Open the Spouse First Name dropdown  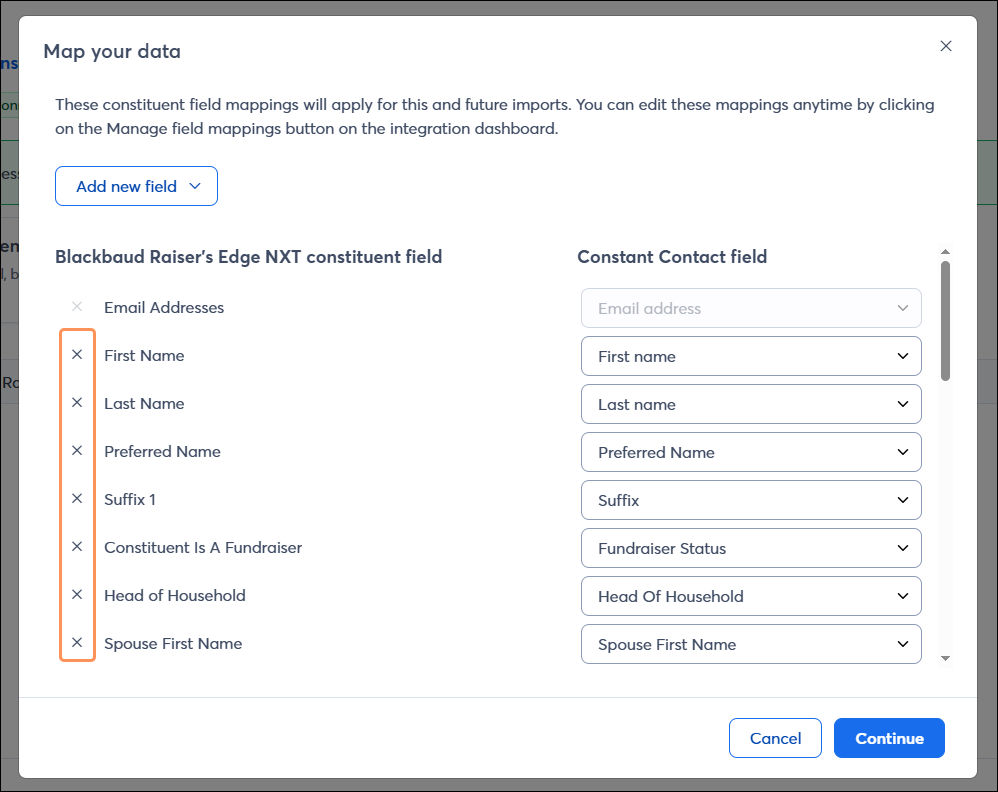(751, 644)
